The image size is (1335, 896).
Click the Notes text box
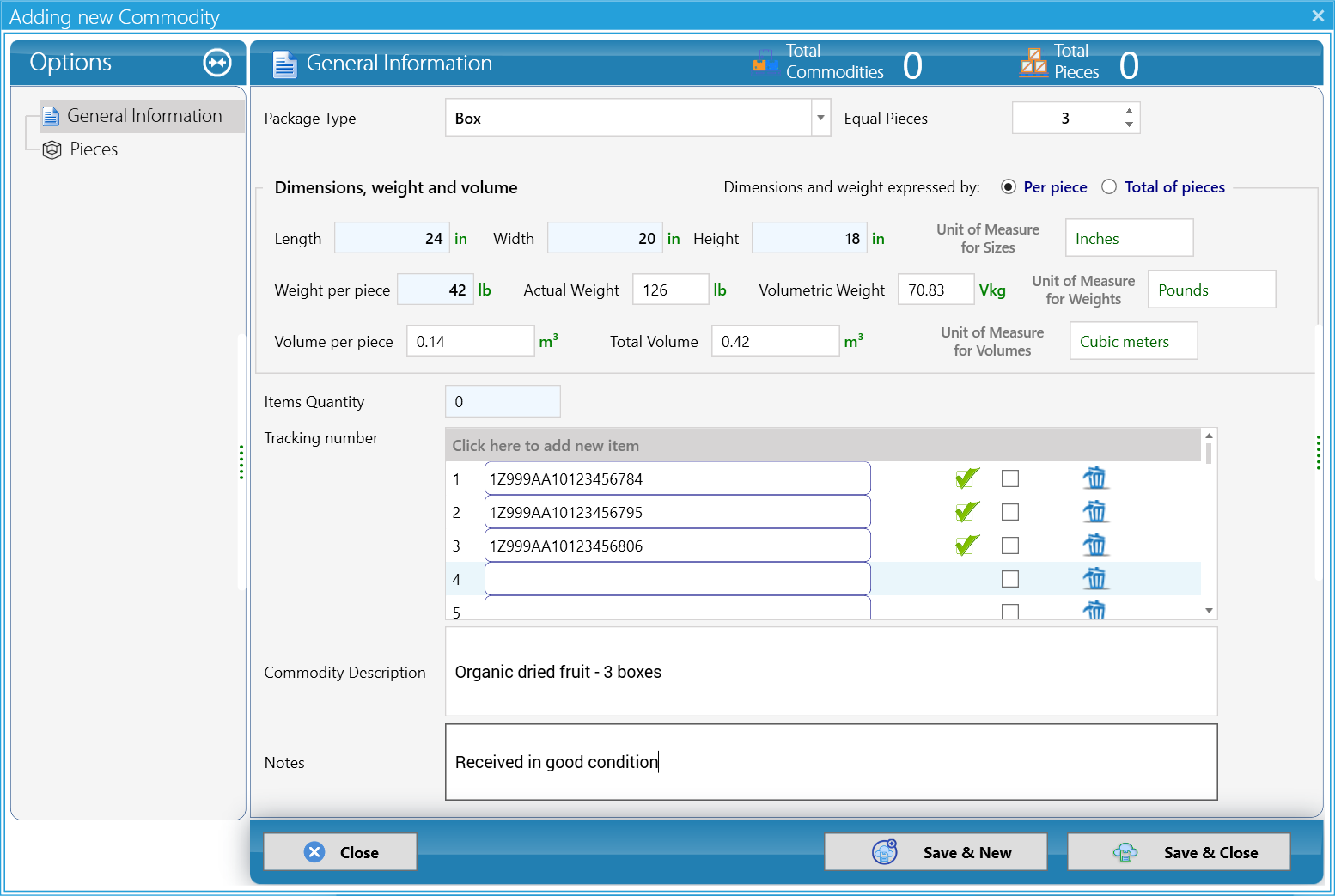832,762
